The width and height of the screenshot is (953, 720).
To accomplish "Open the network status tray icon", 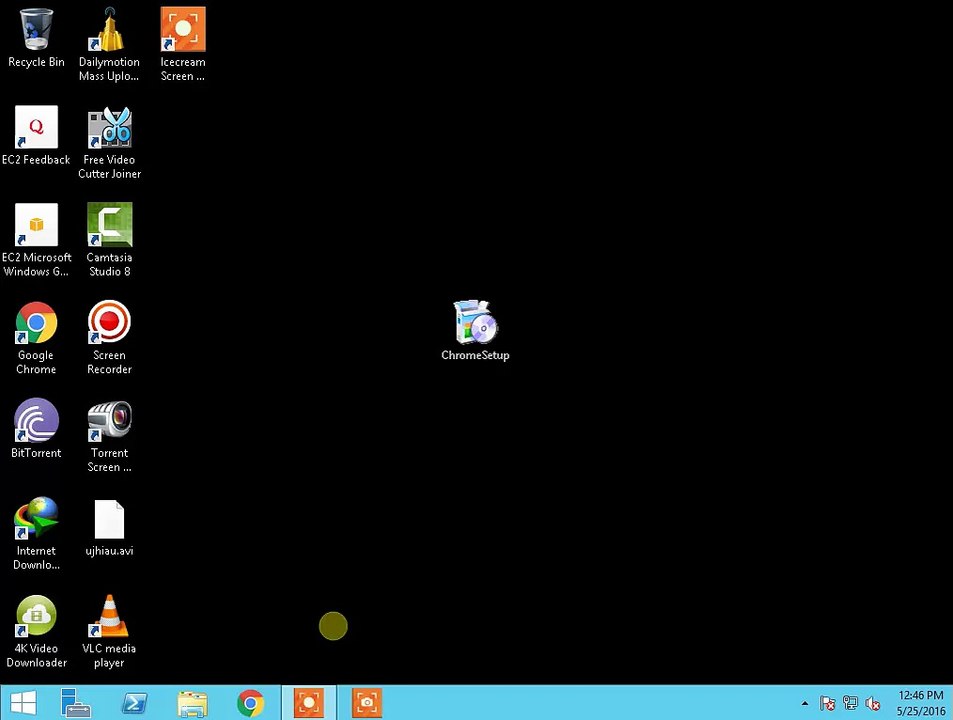I will click(x=850, y=704).
